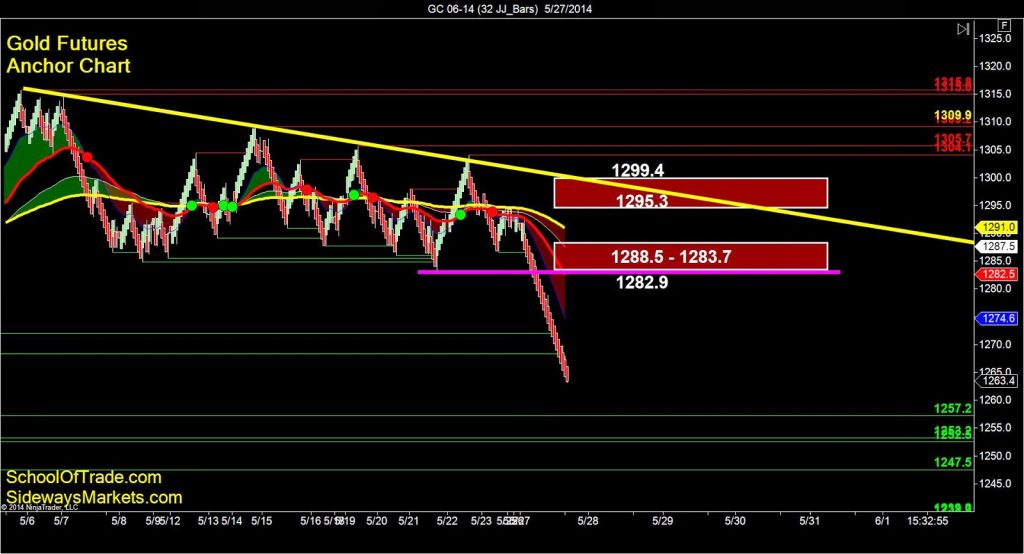The width and height of the screenshot is (1024, 554).
Task: Click the red signal dot after the 5/7 peak
Action: (87, 157)
